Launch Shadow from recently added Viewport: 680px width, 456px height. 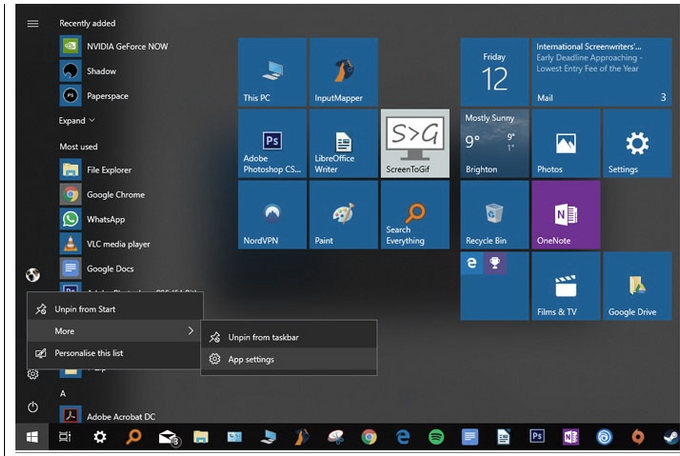(88, 71)
